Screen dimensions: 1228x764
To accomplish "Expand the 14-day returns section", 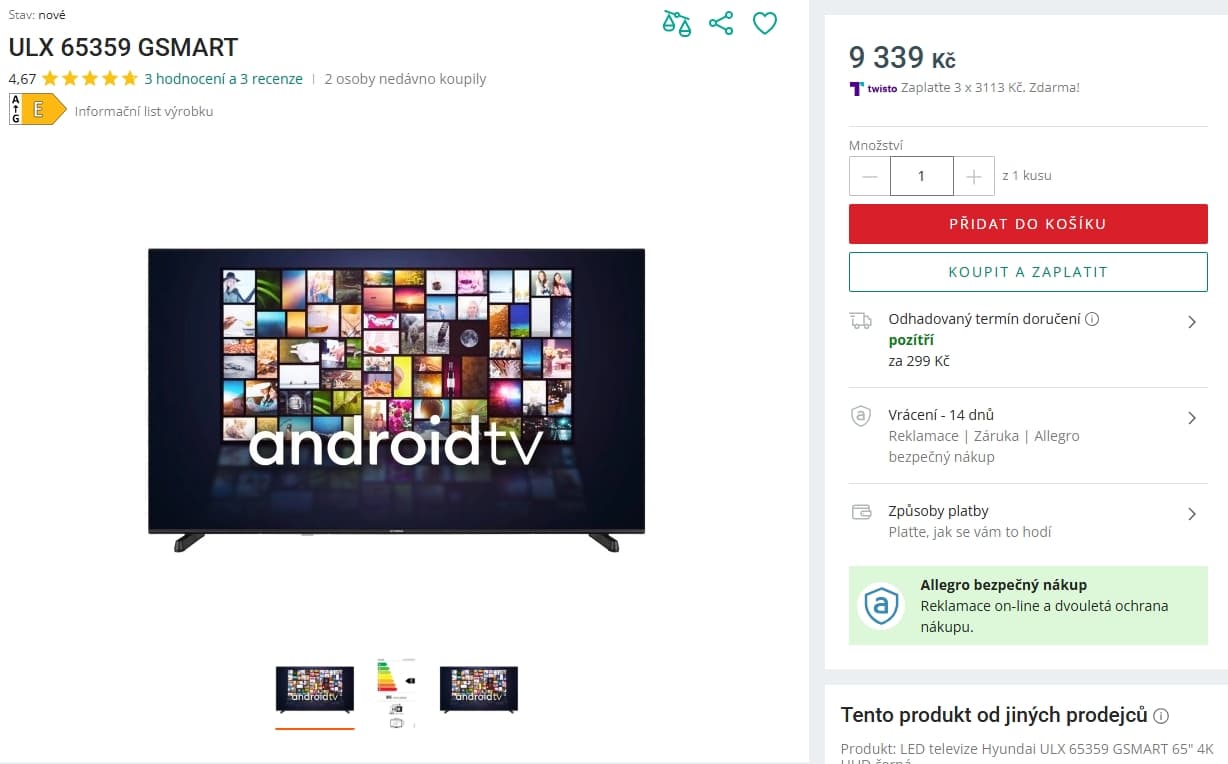I will 1028,436.
